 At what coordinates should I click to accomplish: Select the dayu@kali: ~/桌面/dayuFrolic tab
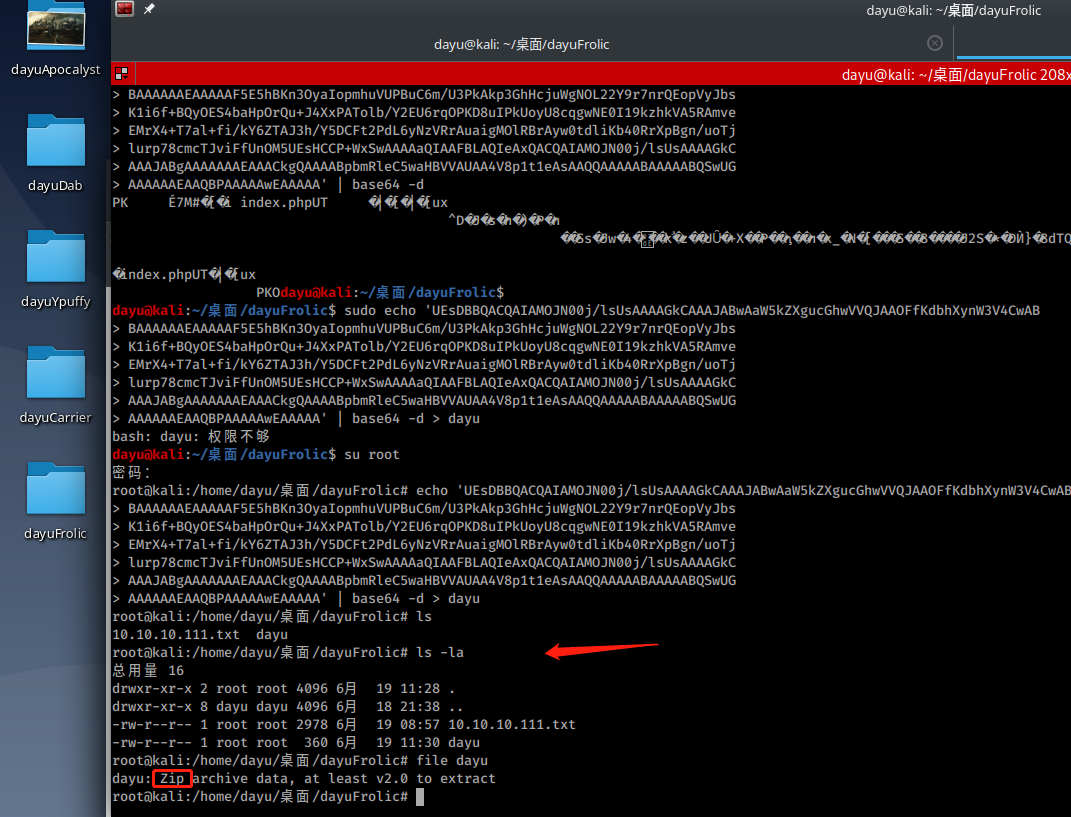522,44
